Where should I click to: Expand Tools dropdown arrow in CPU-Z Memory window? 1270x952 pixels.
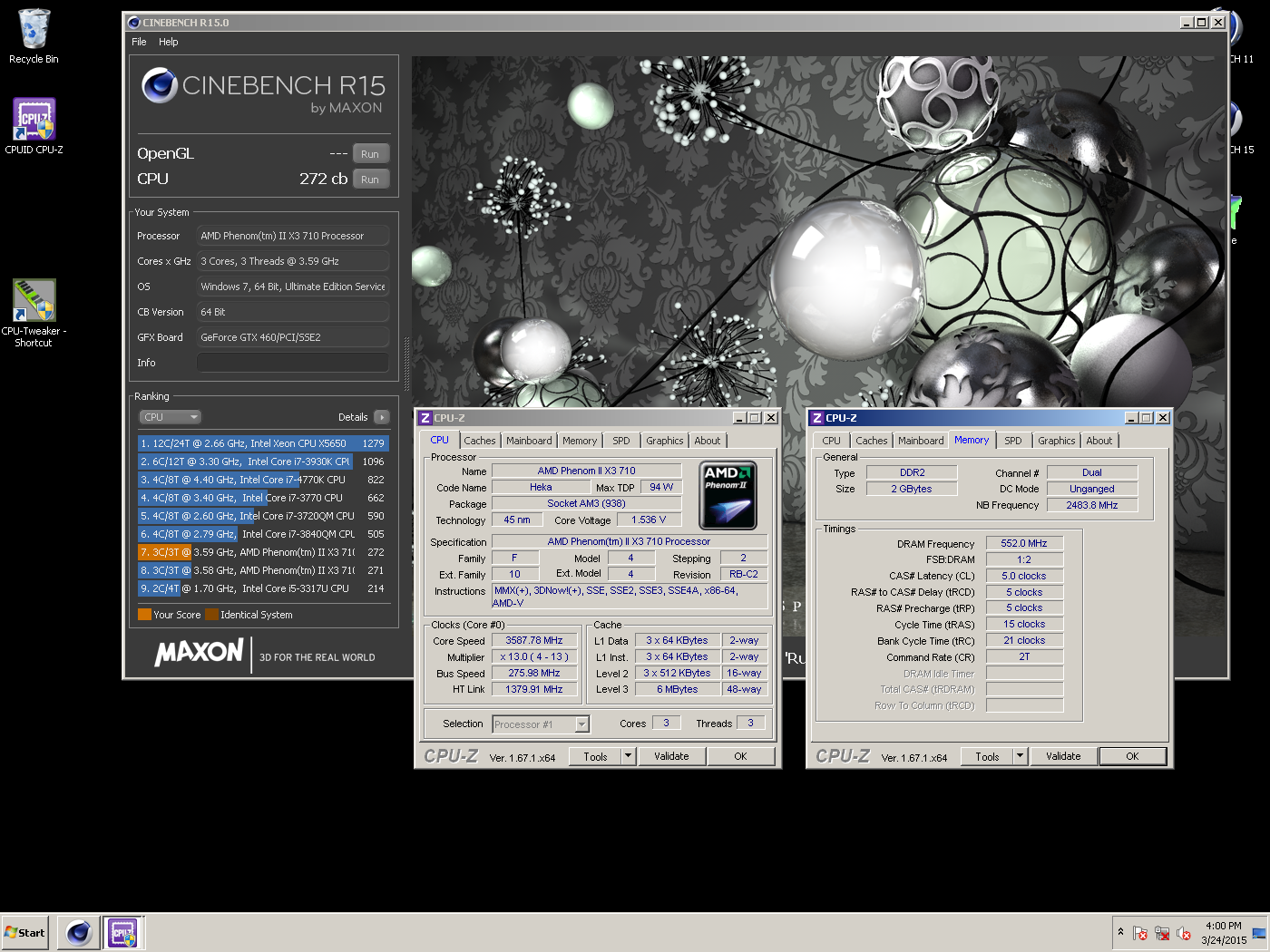pos(1020,756)
